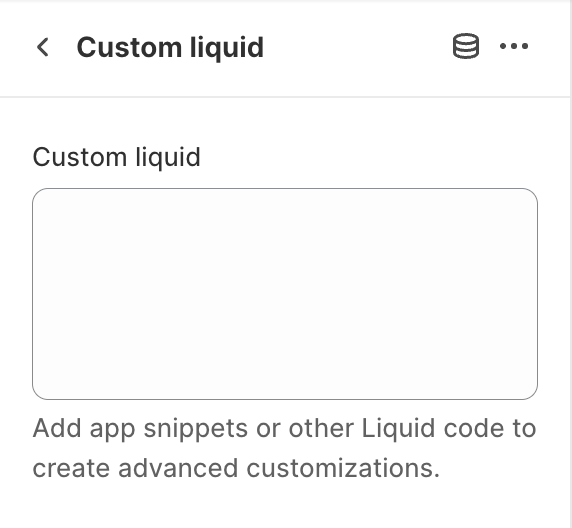
Task: Click the help text about app snippets
Action: [x=284, y=448]
